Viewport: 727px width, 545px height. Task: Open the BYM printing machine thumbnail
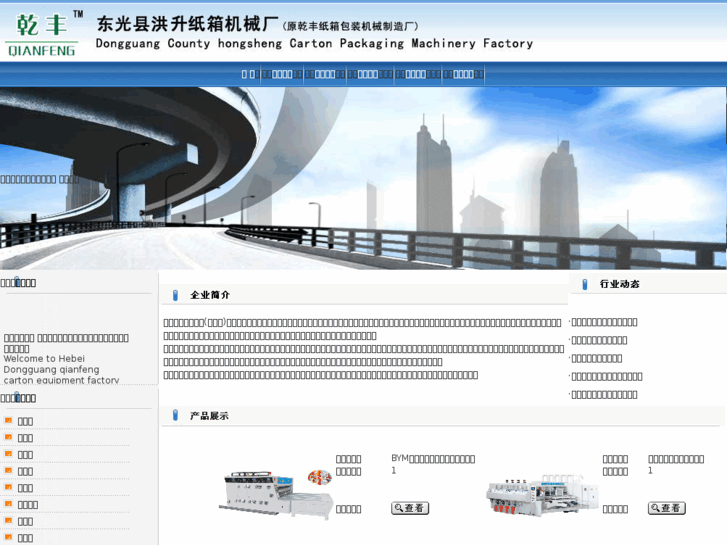276,494
